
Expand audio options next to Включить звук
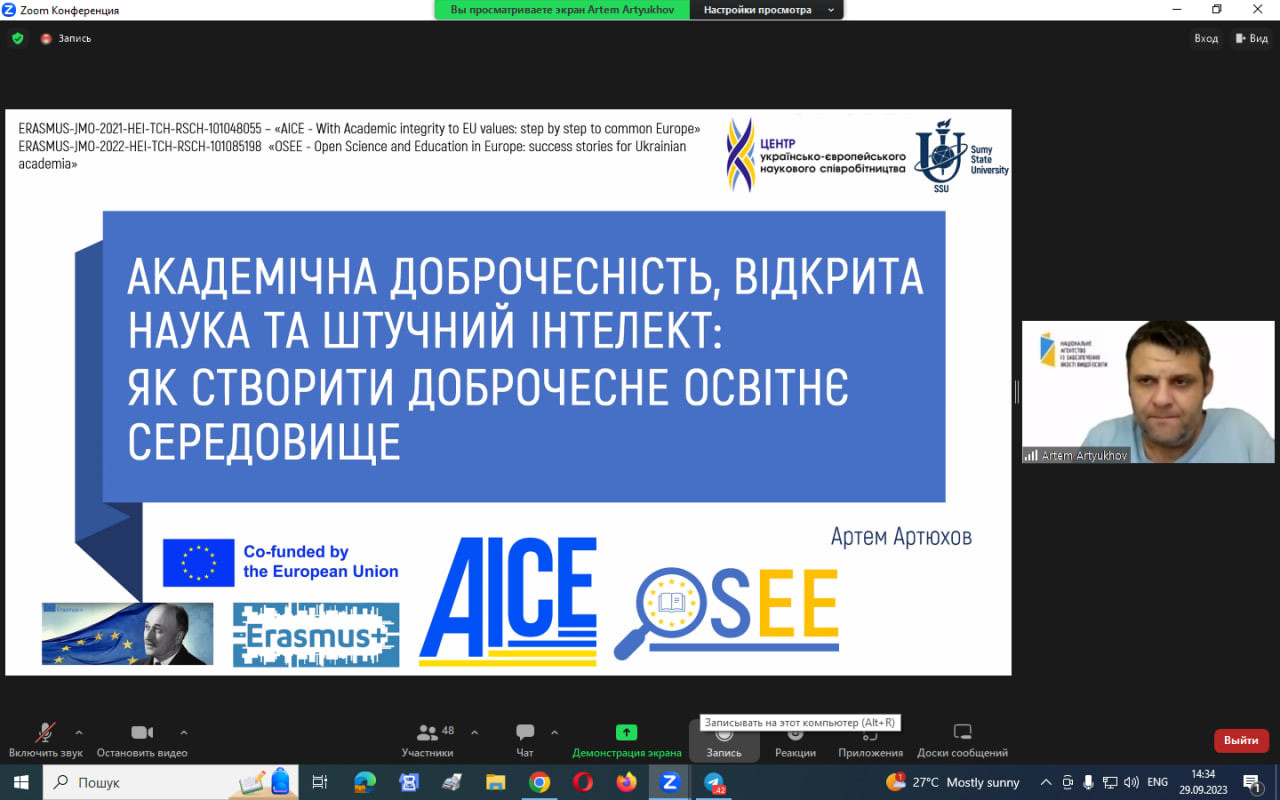[79, 732]
